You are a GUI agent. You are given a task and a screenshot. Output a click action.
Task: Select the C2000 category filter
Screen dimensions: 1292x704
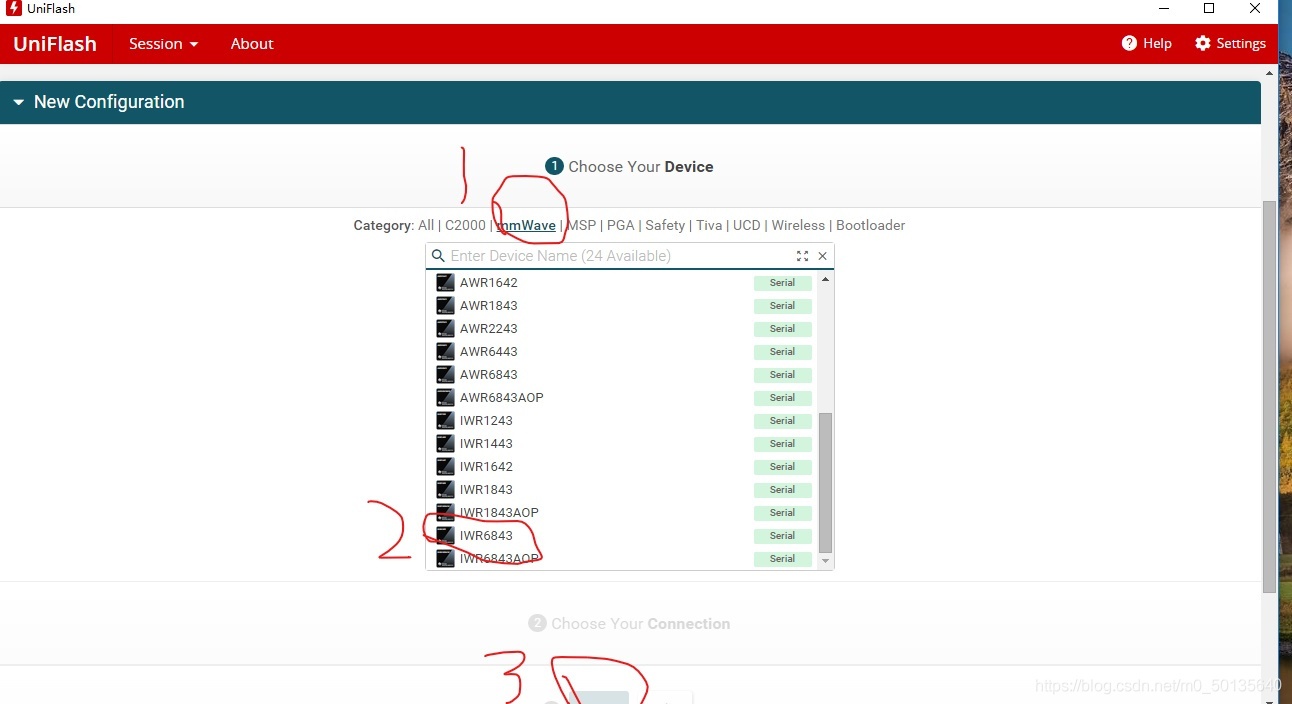[x=465, y=225]
